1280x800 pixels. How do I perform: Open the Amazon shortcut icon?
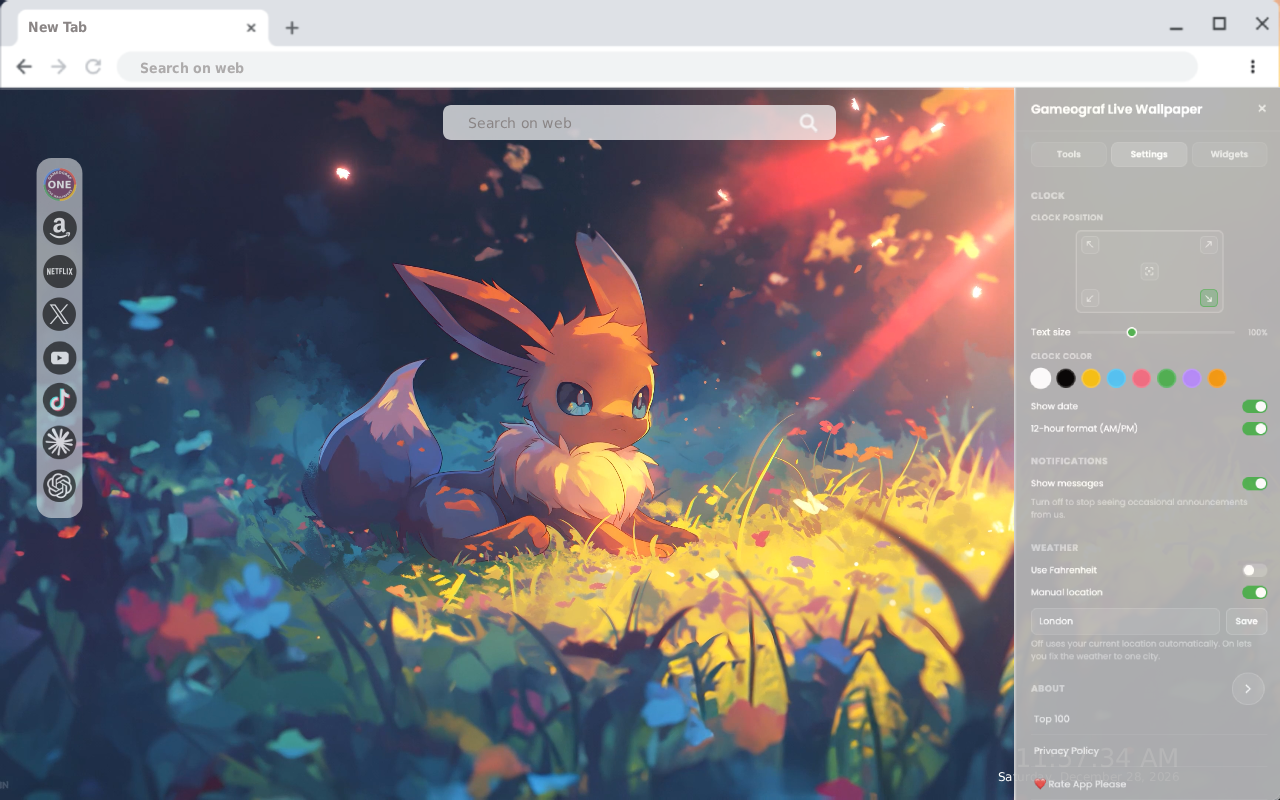point(60,228)
